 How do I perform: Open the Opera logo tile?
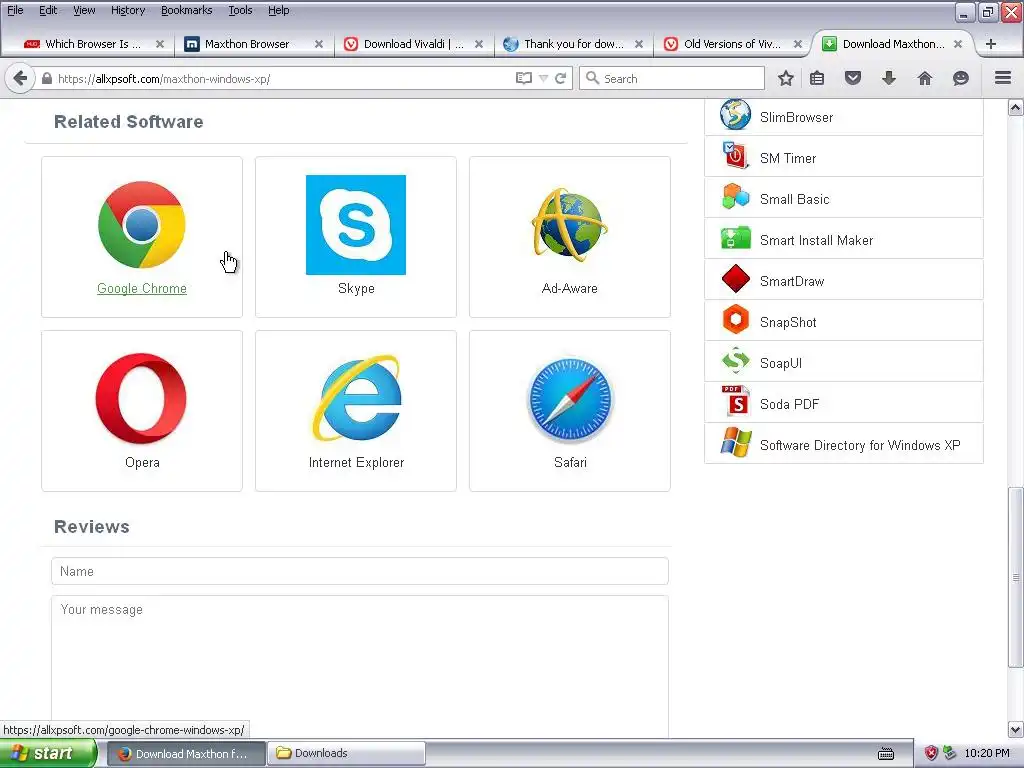pyautogui.click(x=141, y=398)
